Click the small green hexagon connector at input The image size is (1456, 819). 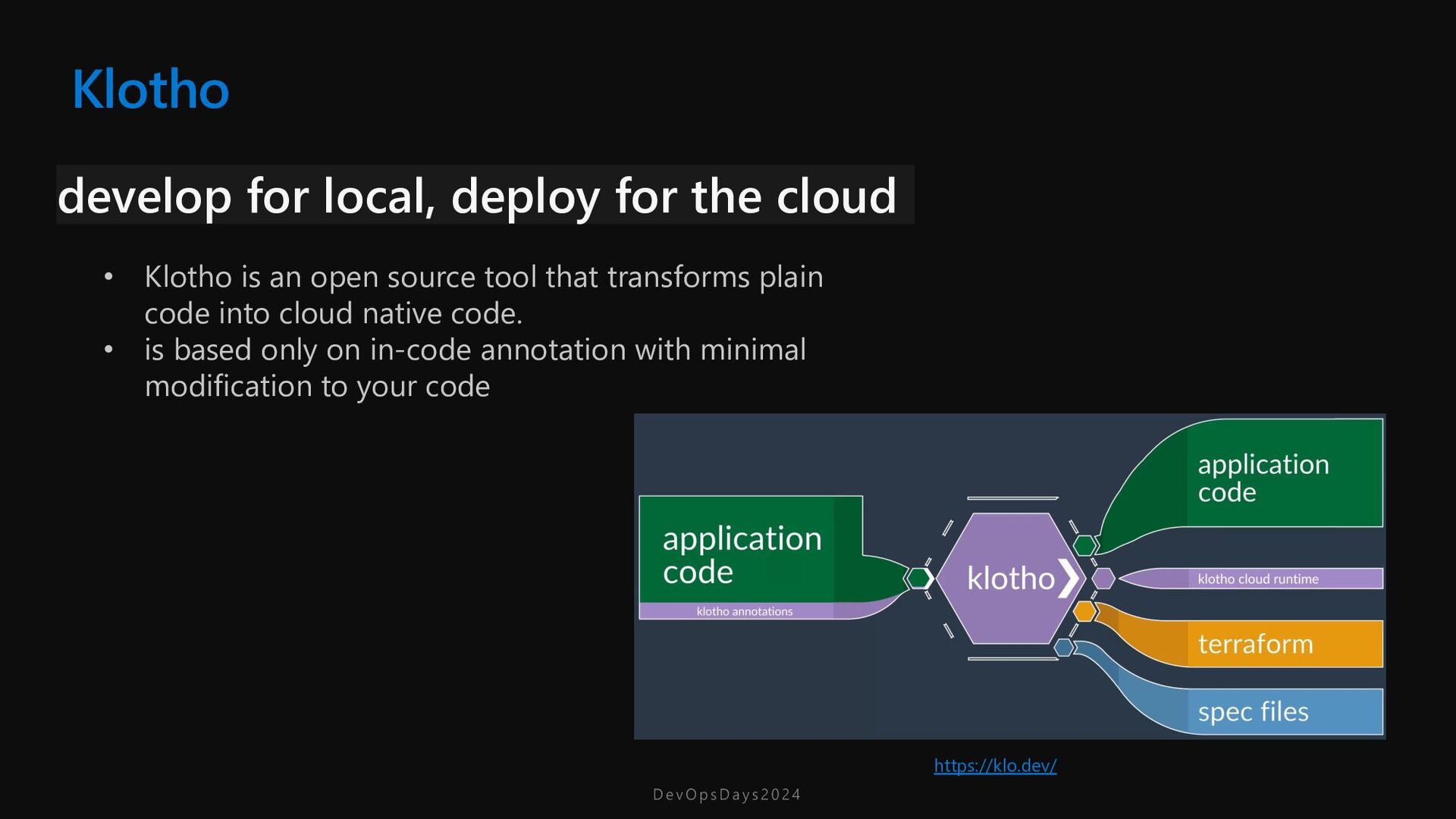click(919, 579)
